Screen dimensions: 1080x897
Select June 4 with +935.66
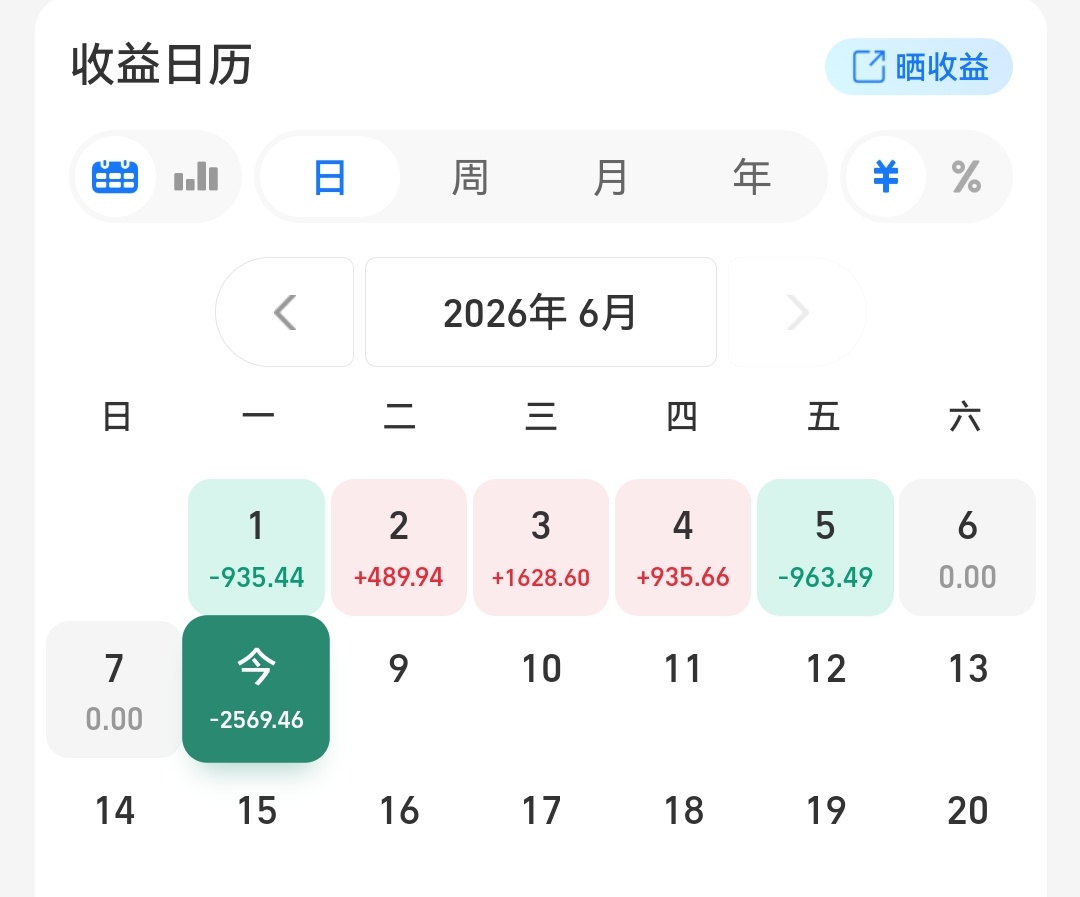[683, 547]
